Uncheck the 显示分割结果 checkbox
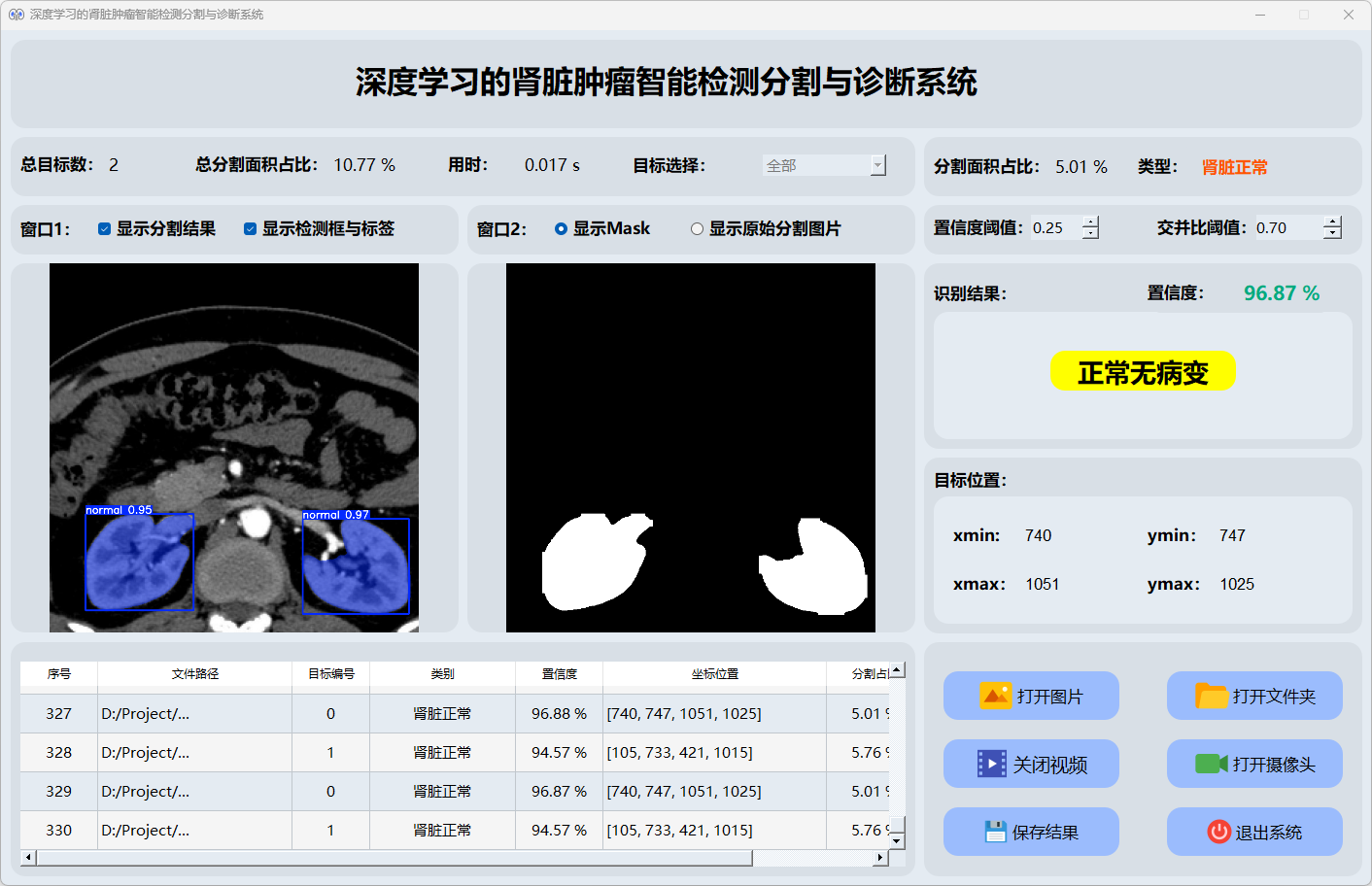1372x886 pixels. (x=104, y=229)
